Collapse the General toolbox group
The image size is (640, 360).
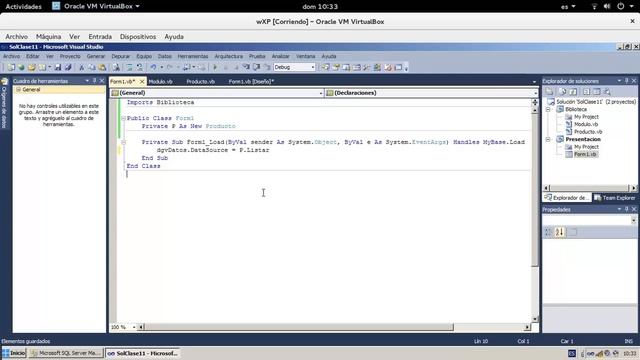[x=18, y=89]
